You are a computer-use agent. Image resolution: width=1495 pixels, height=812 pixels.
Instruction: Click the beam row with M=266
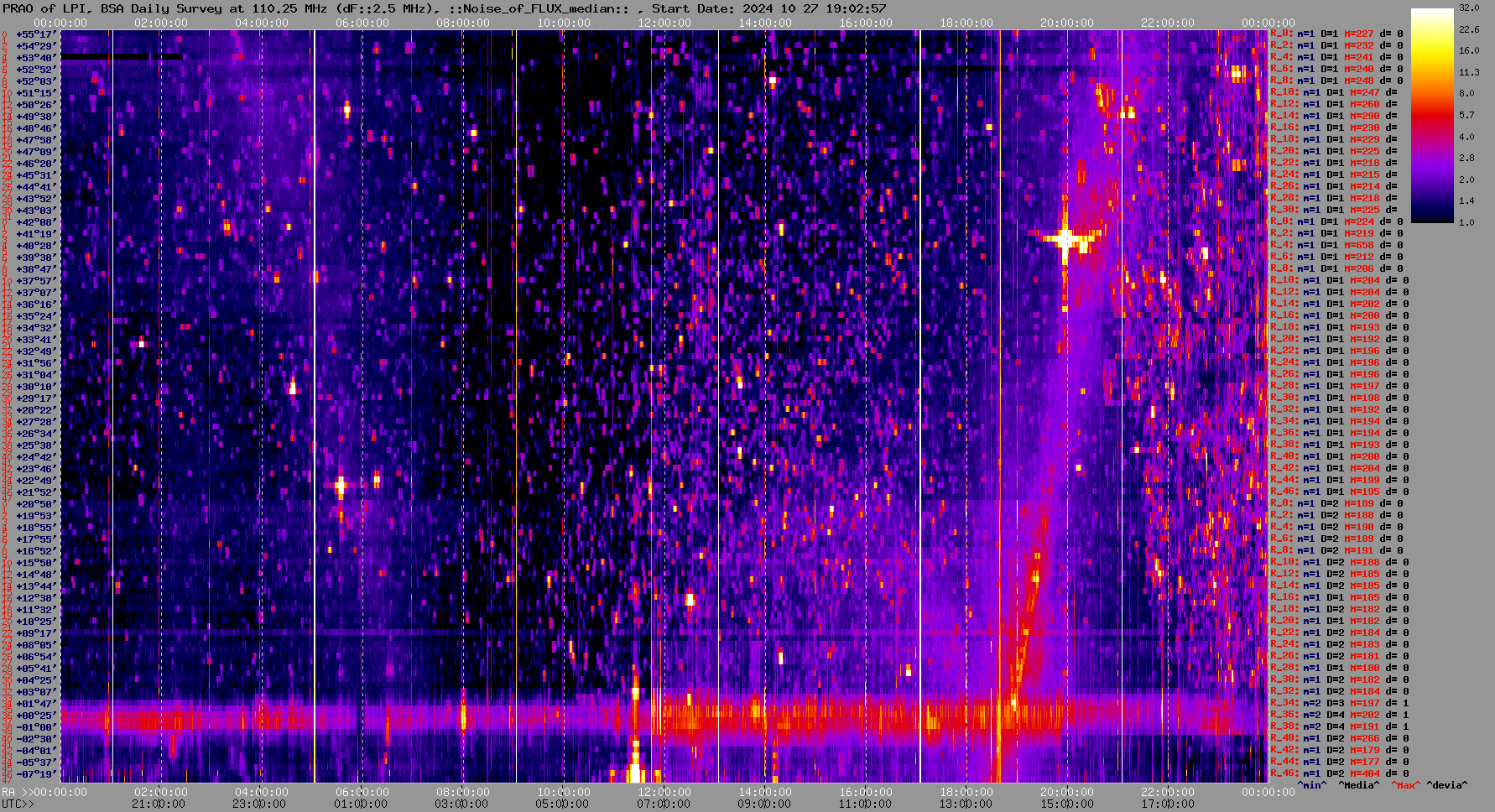(1340, 738)
